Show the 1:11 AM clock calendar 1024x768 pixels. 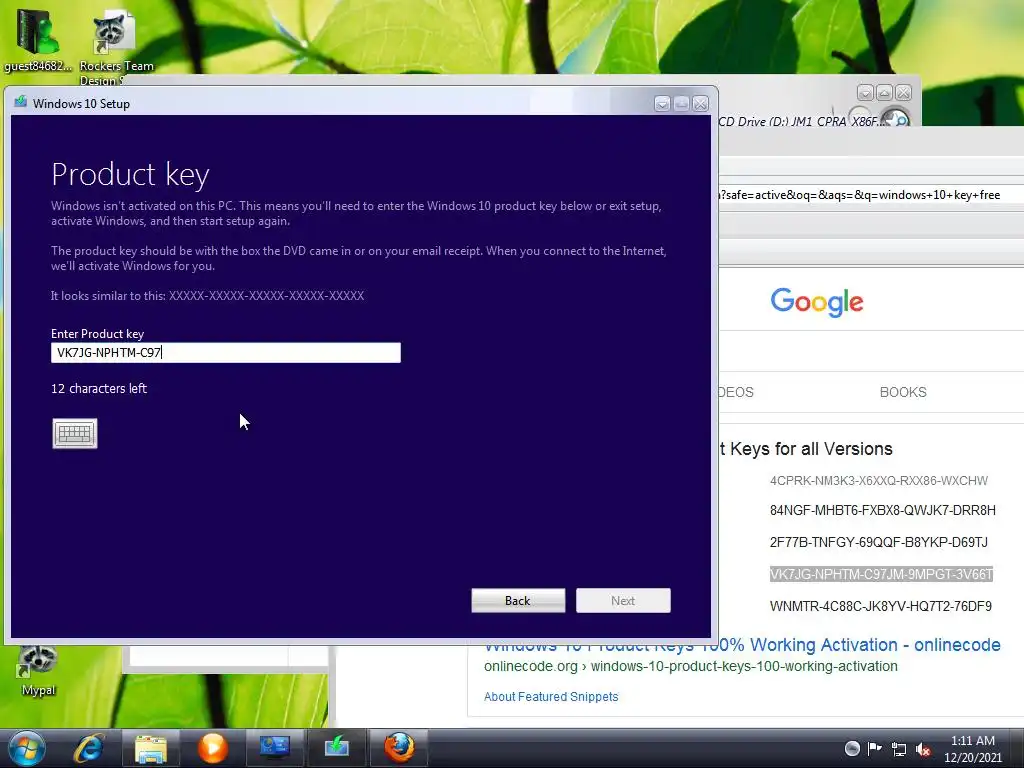click(x=972, y=749)
